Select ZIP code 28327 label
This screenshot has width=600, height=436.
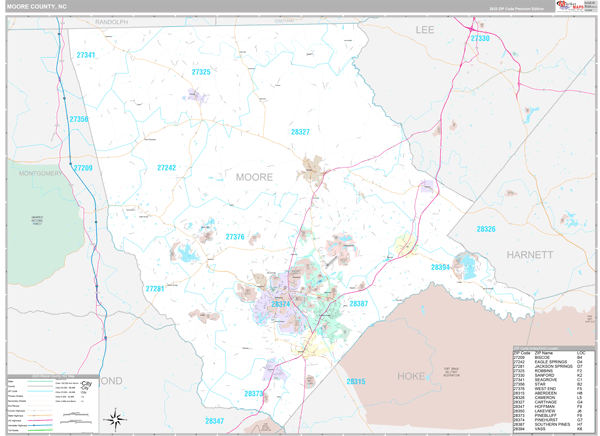click(300, 132)
